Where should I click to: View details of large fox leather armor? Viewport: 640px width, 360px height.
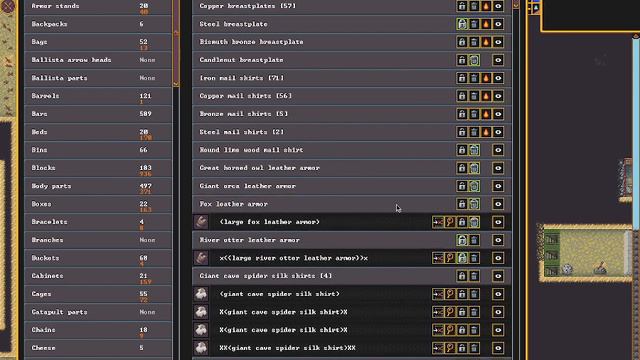pos(450,222)
